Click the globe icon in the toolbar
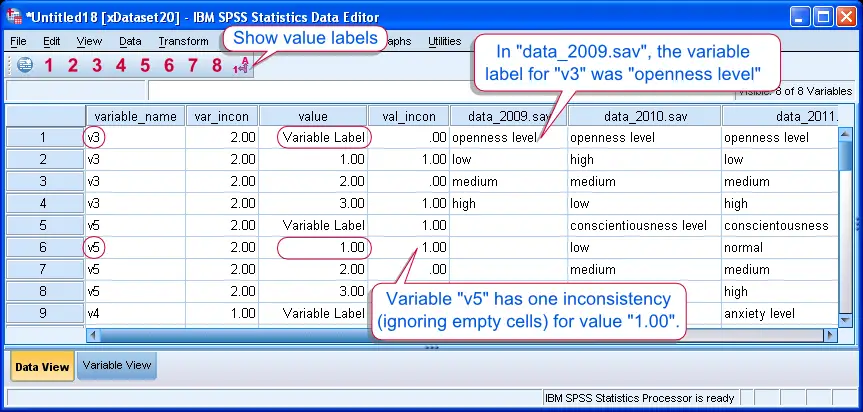Viewport: 863px width, 412px height. [x=23, y=66]
